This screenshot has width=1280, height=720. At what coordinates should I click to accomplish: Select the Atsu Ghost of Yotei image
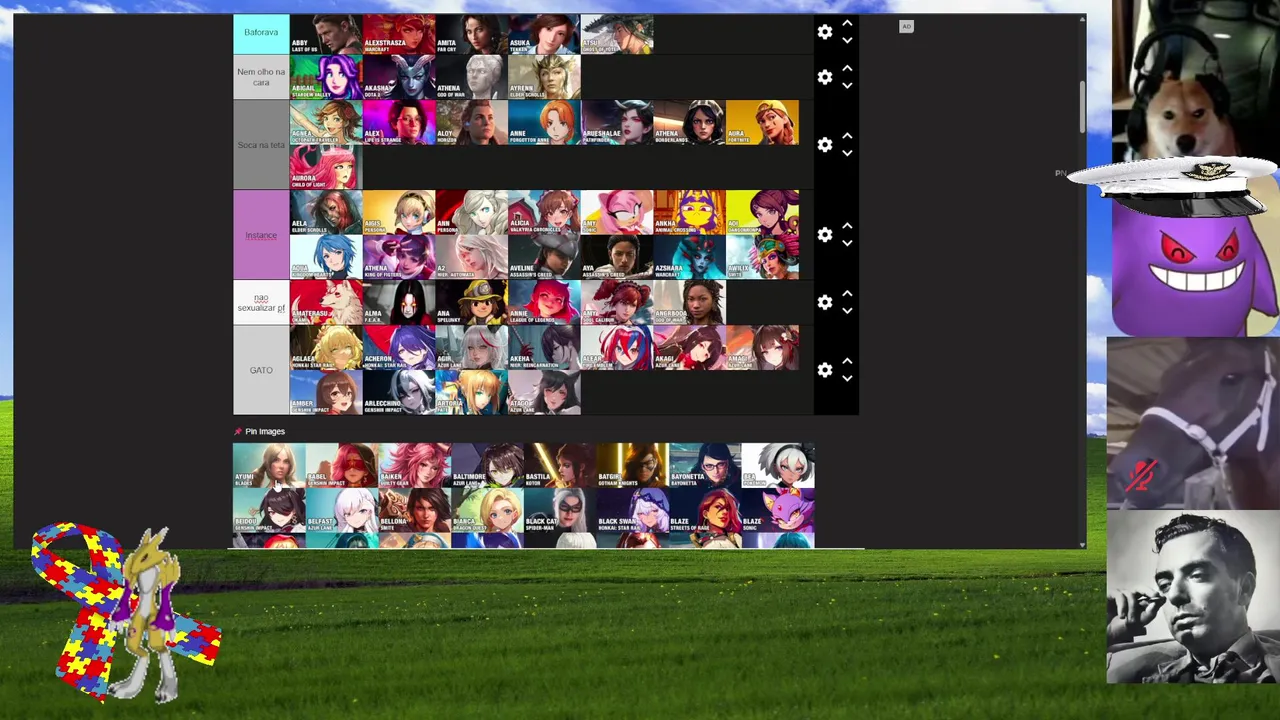tap(617, 32)
